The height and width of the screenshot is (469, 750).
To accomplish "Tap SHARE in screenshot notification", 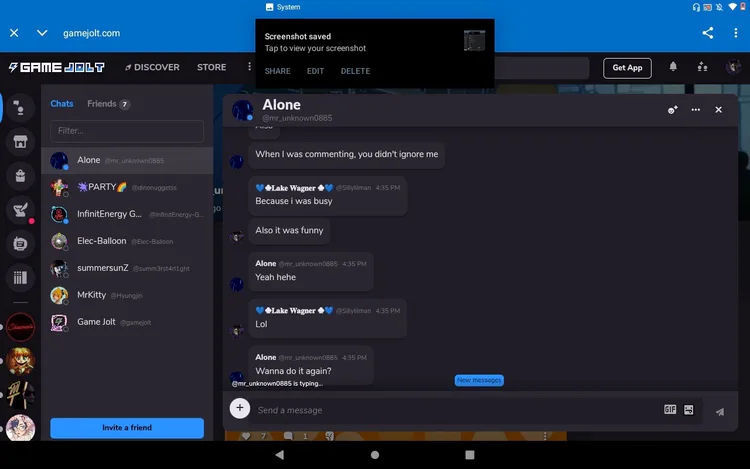I will pyautogui.click(x=277, y=71).
